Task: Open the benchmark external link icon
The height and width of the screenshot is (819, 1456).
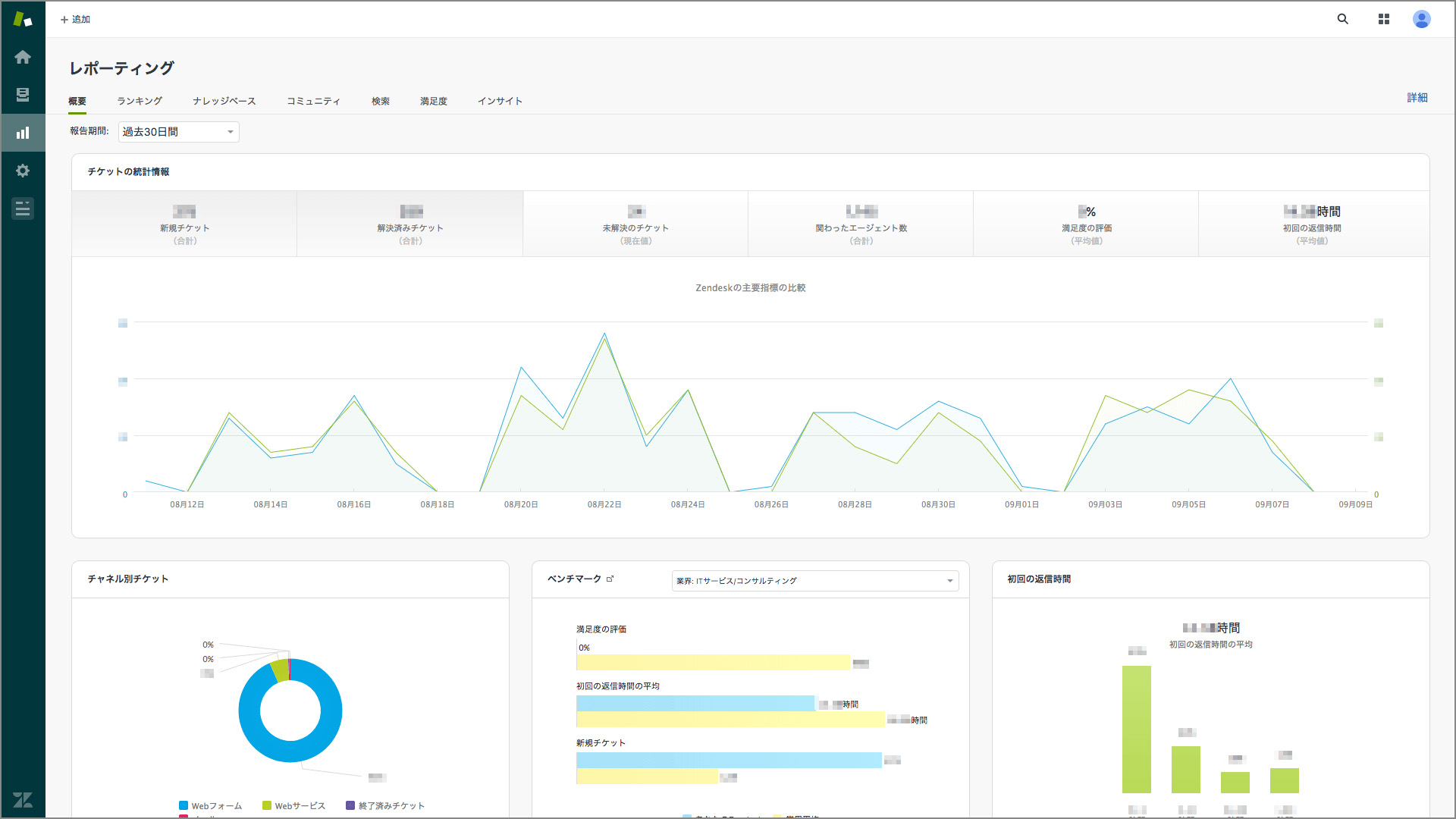Action: pyautogui.click(x=610, y=579)
